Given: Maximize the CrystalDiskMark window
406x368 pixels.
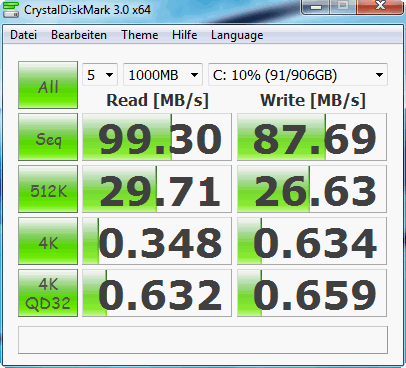Looking at the screenshot, I should click(x=343, y=7).
